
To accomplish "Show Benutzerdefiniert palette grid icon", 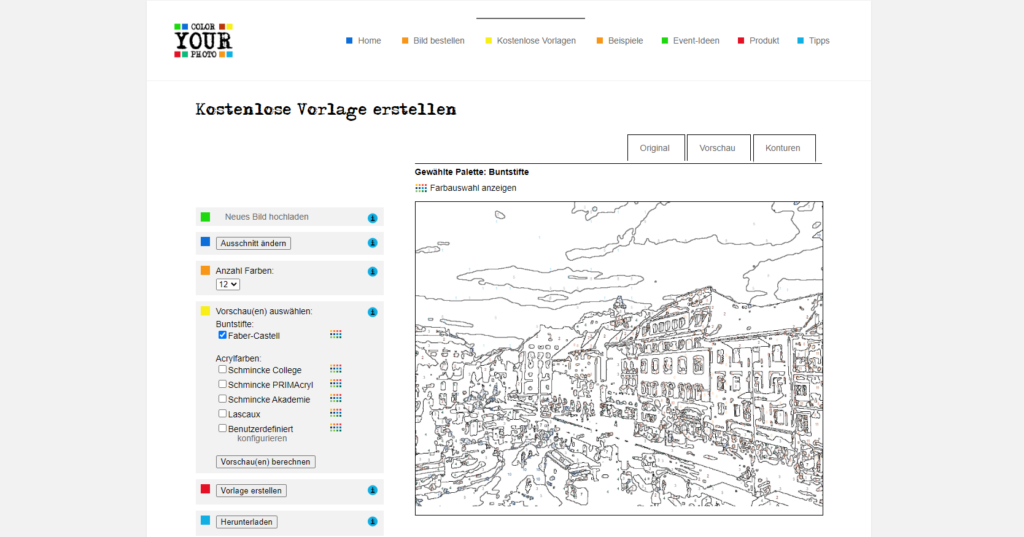I will (336, 428).
